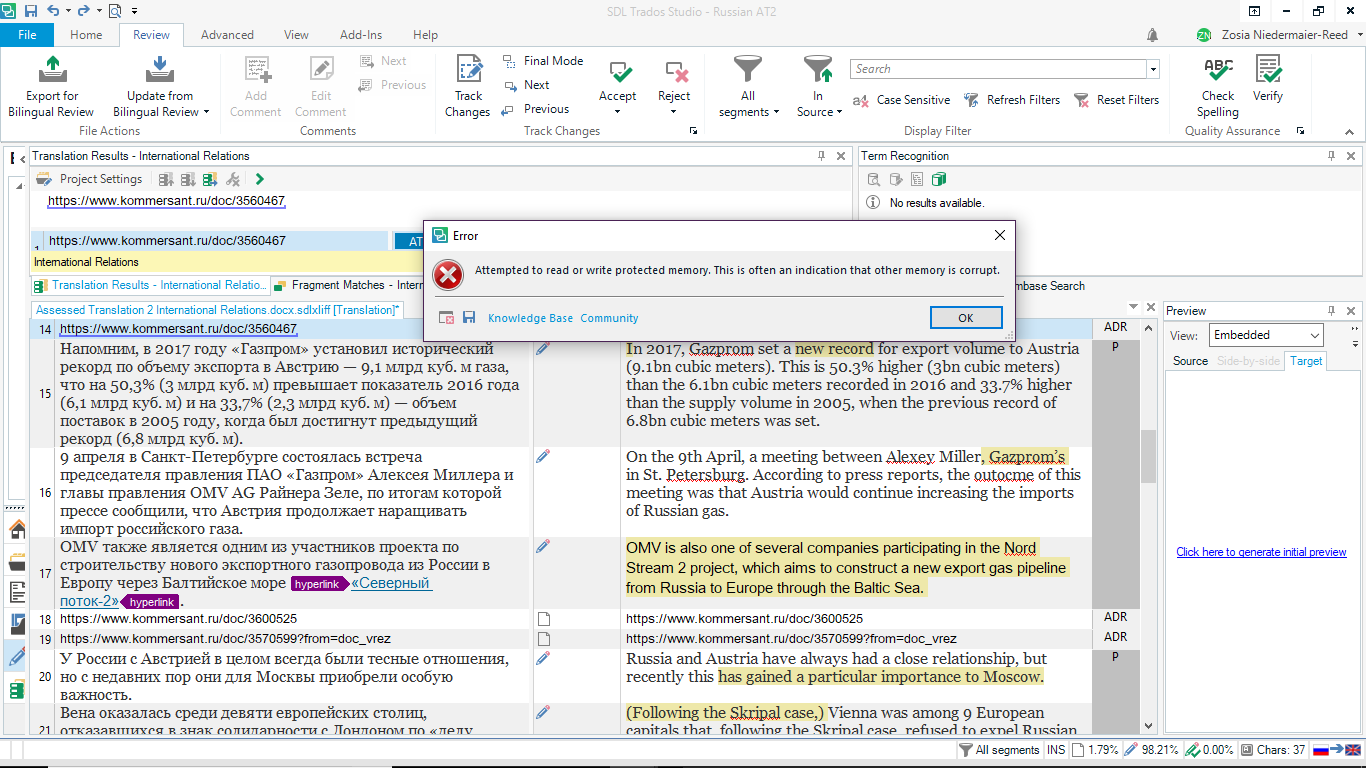1366x768 pixels.
Task: Go to Previous in the Track Changes group
Action: click(x=535, y=109)
